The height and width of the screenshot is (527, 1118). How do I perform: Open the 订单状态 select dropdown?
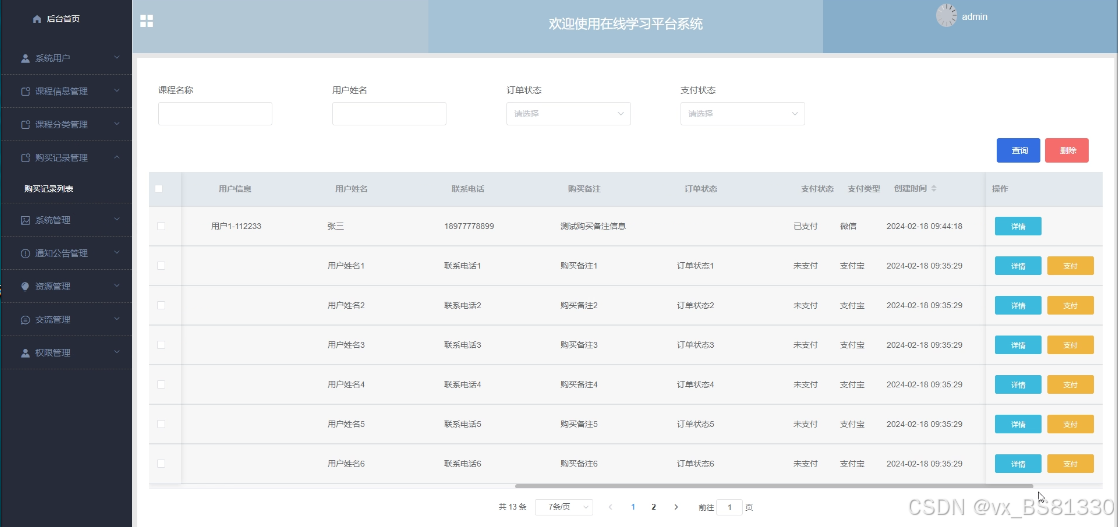[568, 114]
